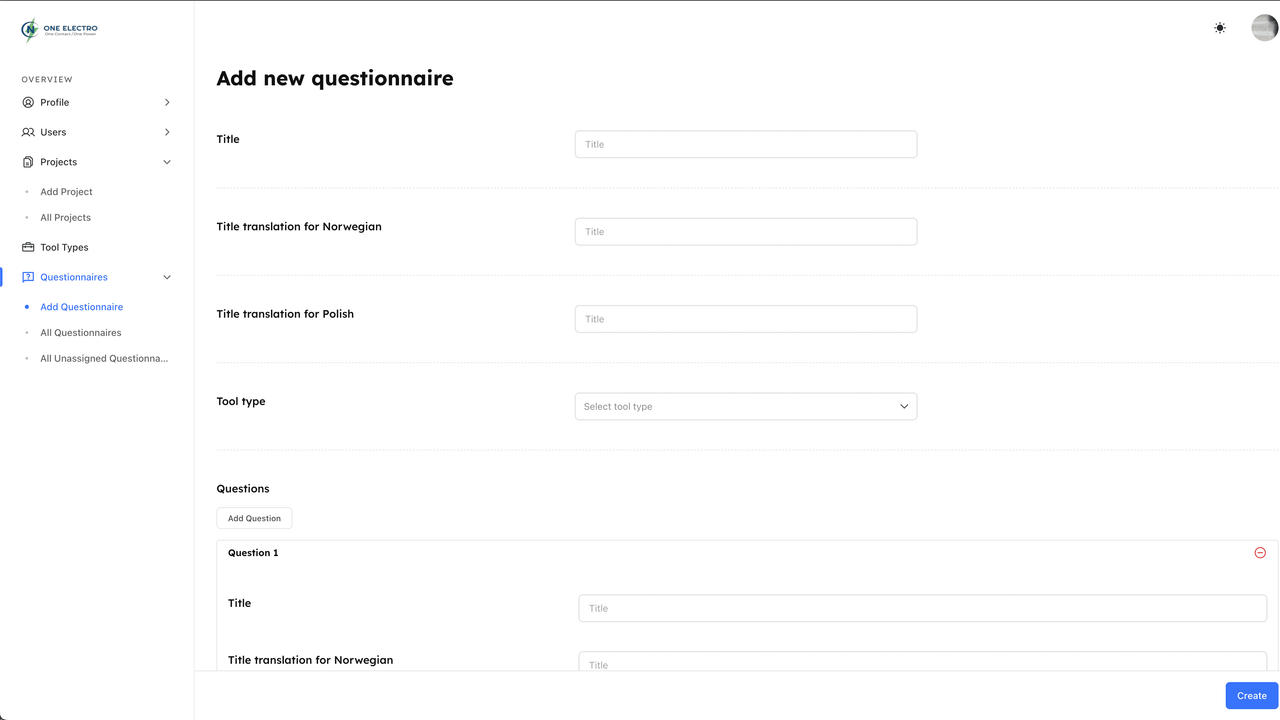Viewport: 1280px width, 720px height.
Task: Expand the Profile submenu chevron
Action: (x=167, y=102)
